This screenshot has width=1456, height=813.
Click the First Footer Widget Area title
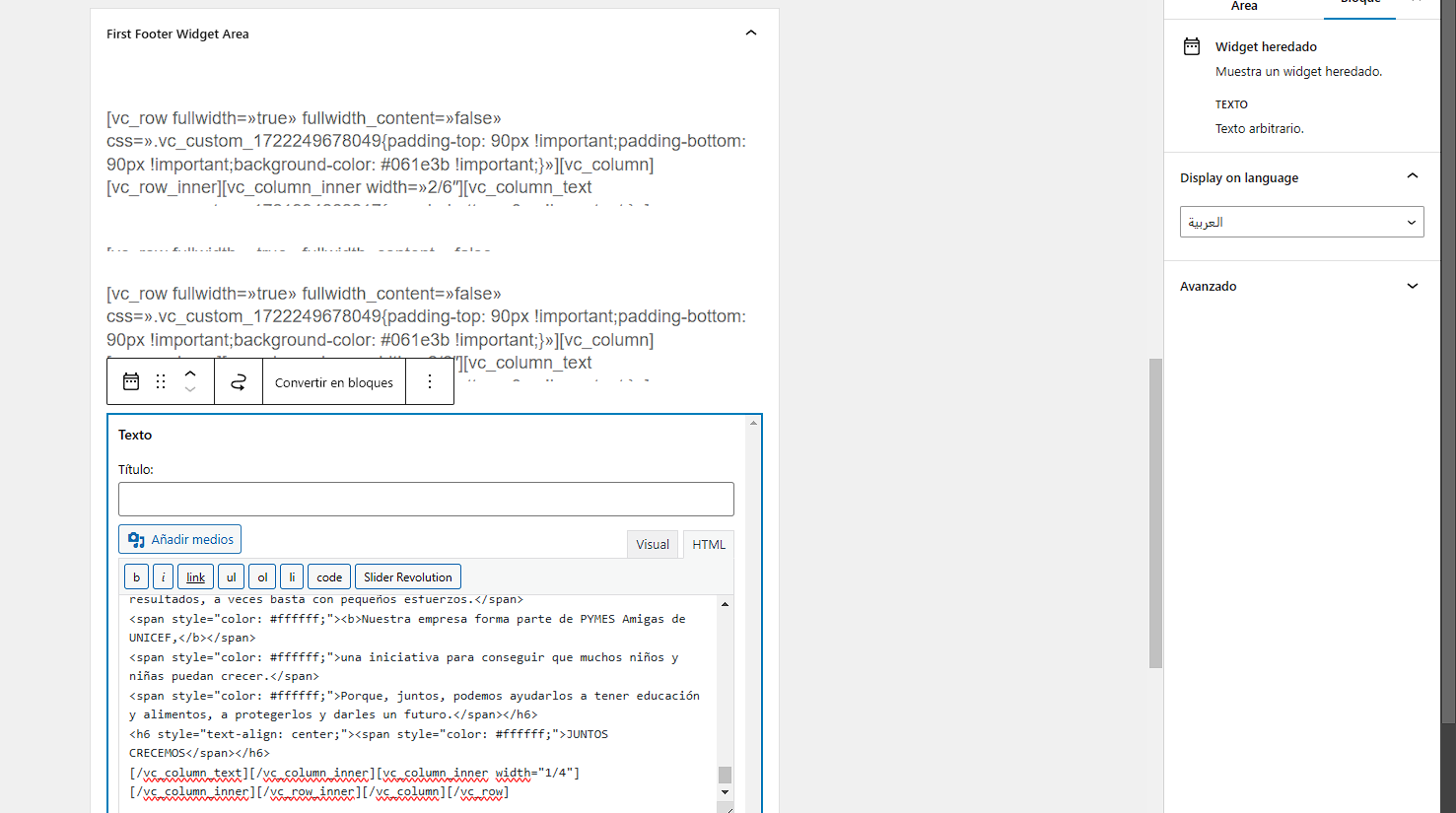[177, 34]
